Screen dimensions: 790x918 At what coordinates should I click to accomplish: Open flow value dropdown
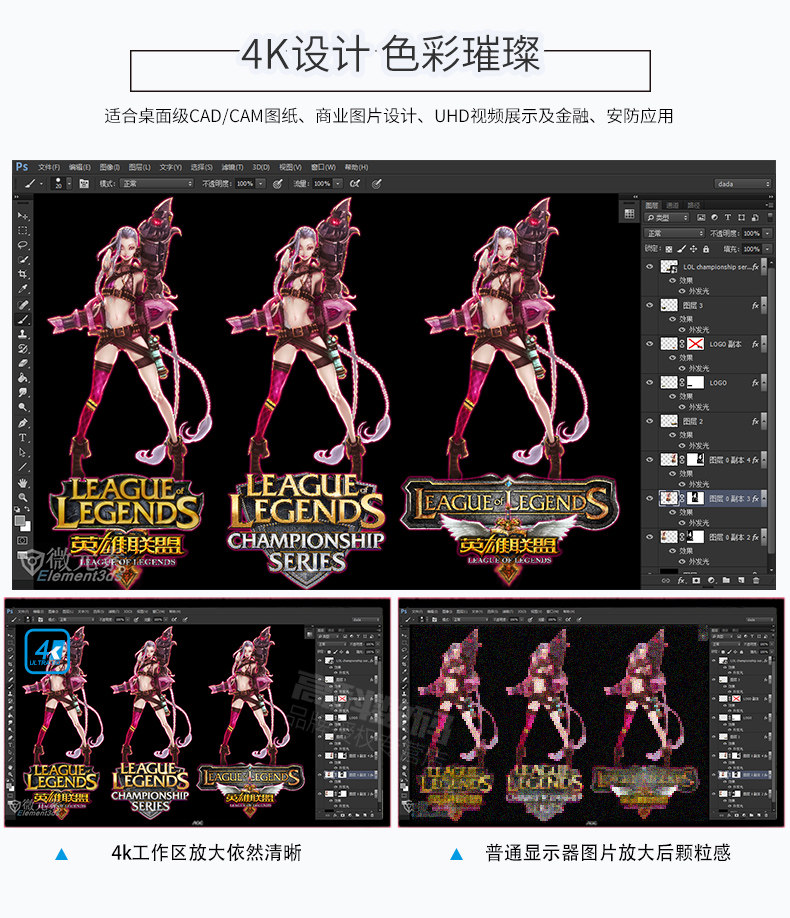(x=338, y=184)
